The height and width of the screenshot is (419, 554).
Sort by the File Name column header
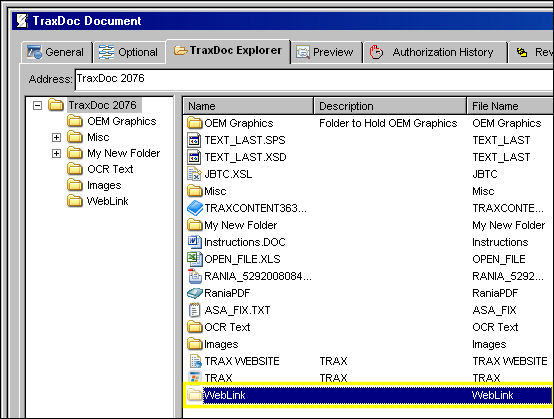(x=511, y=106)
